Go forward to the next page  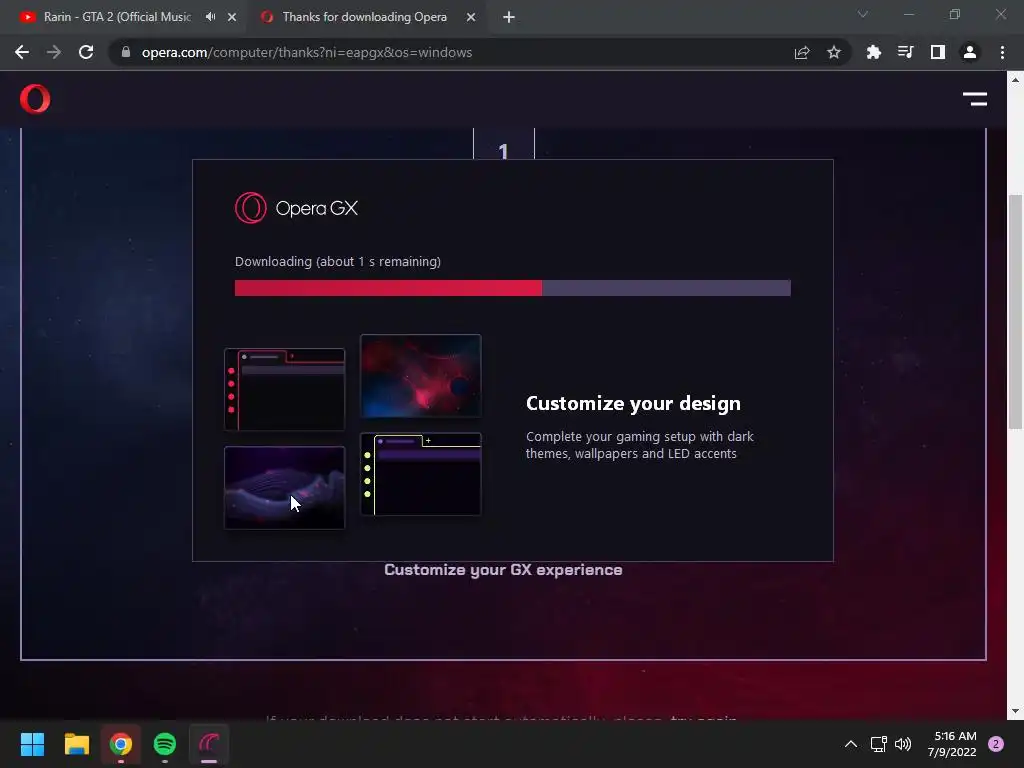click(54, 52)
